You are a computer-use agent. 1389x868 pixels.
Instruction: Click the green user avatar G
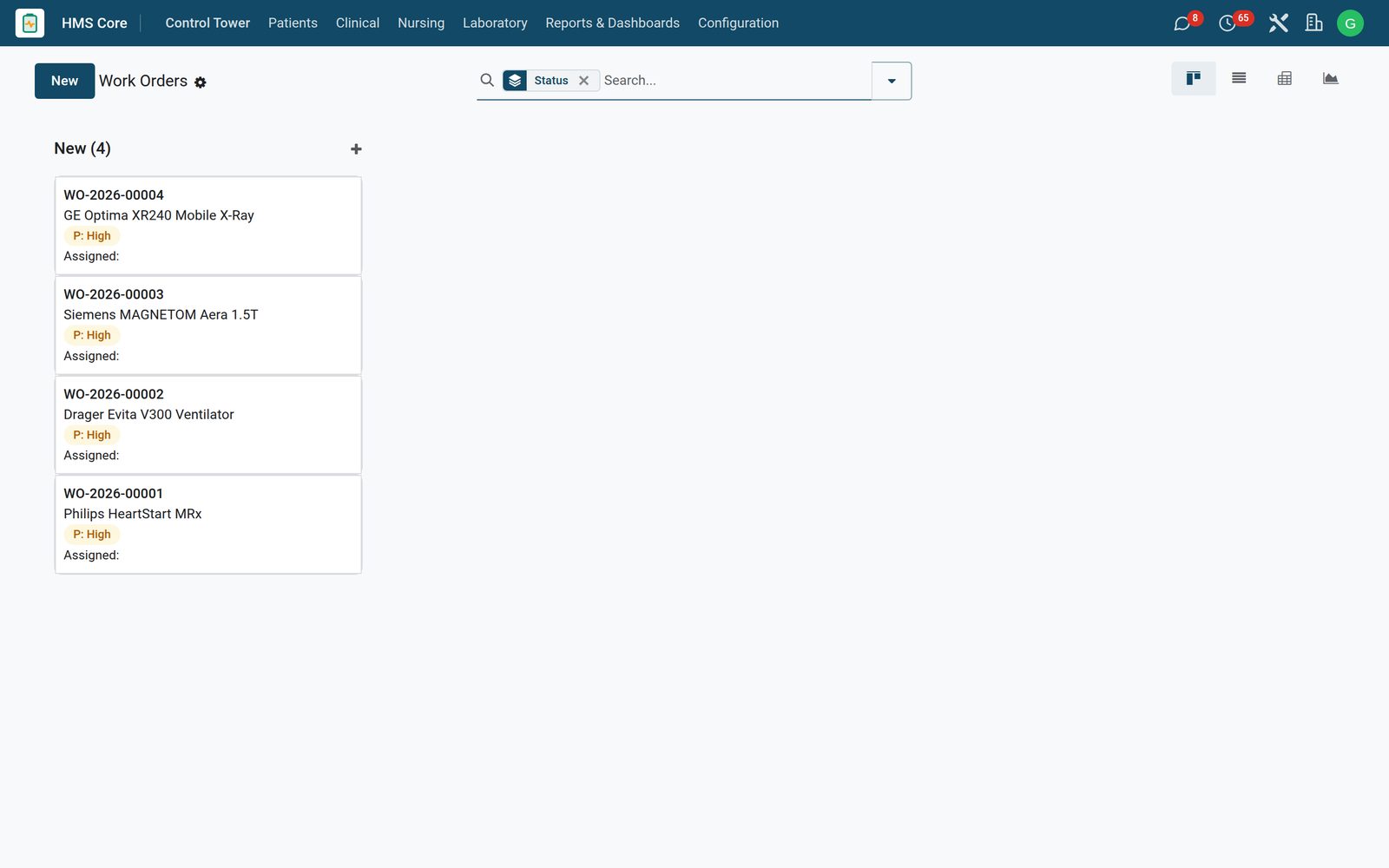1350,23
